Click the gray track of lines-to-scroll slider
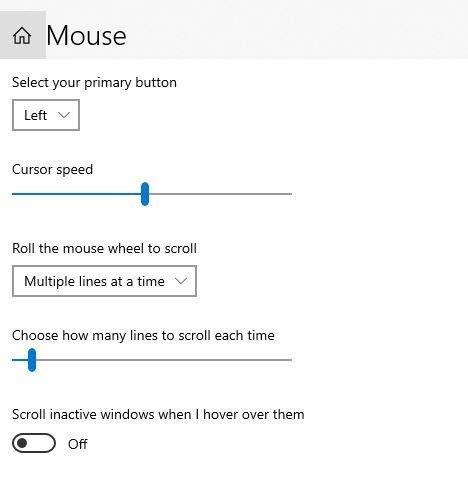This screenshot has width=468, height=490. [164, 360]
